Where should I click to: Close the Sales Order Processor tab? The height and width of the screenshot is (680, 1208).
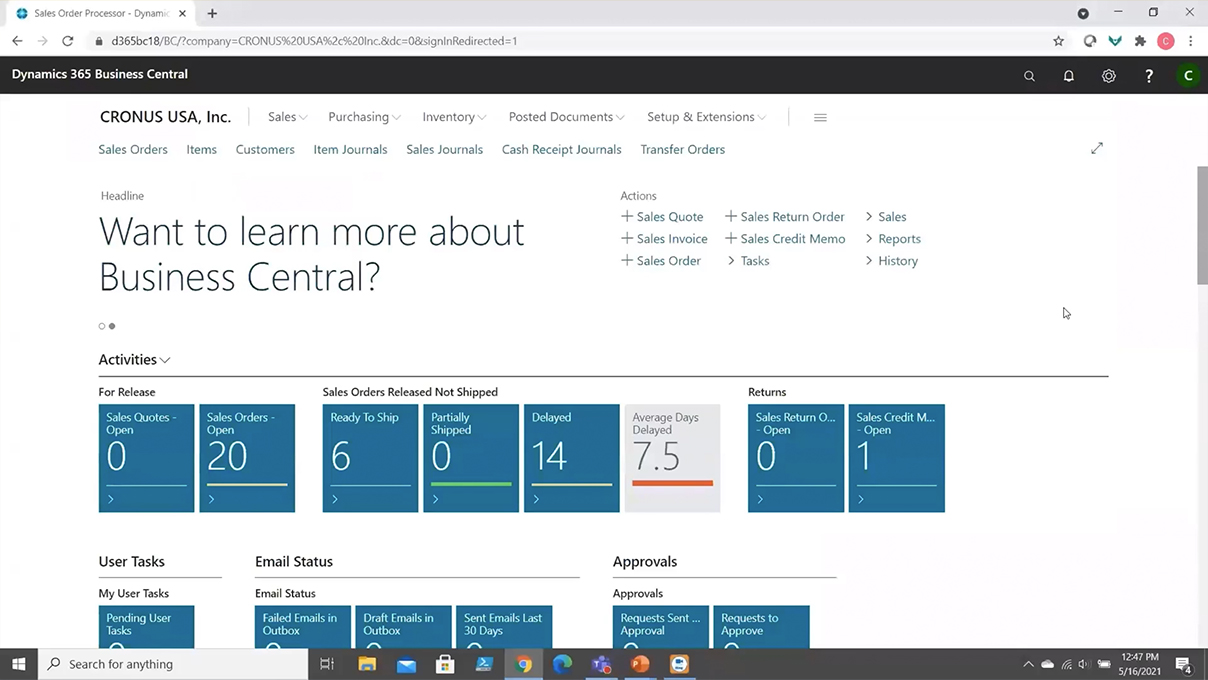(x=182, y=13)
